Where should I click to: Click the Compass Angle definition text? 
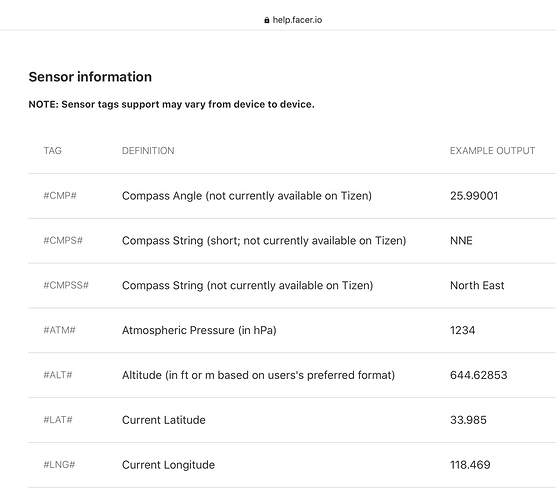(x=247, y=196)
